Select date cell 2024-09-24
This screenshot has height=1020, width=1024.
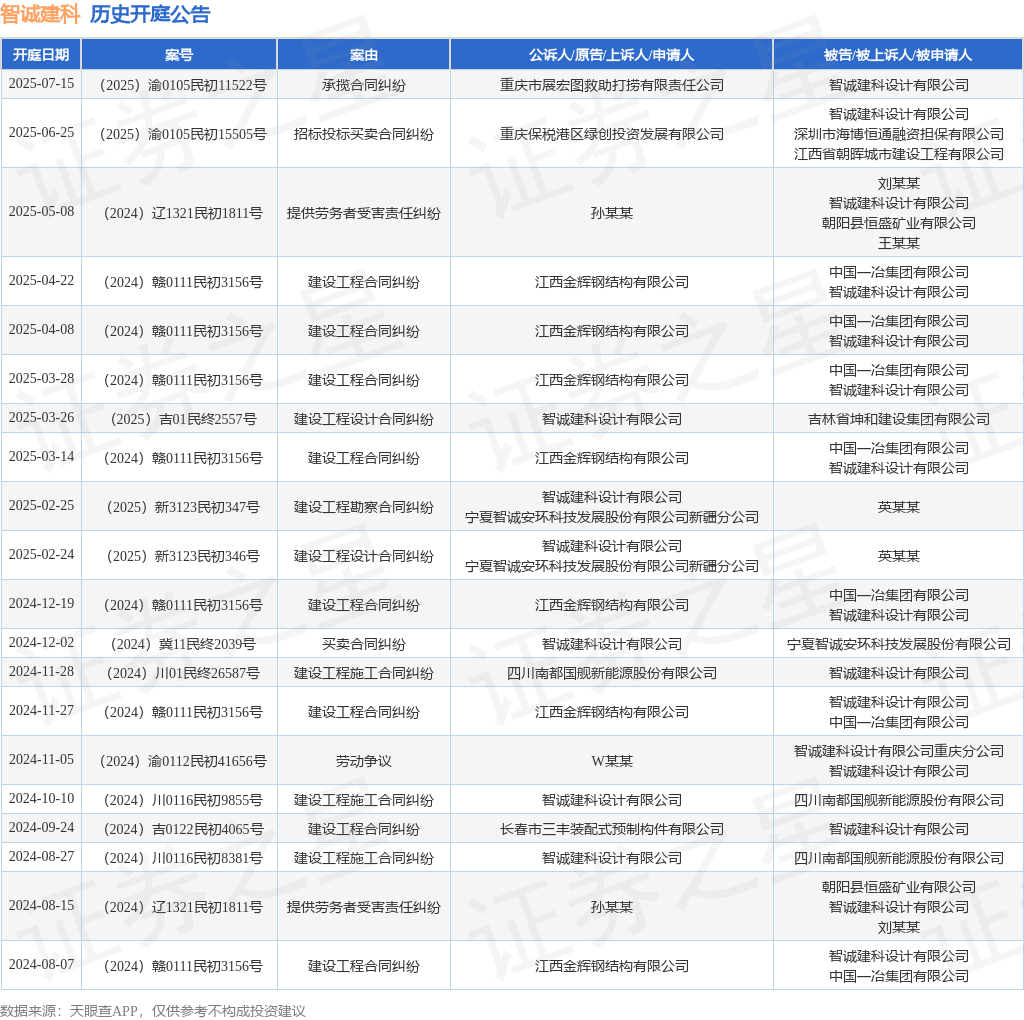[x=41, y=828]
